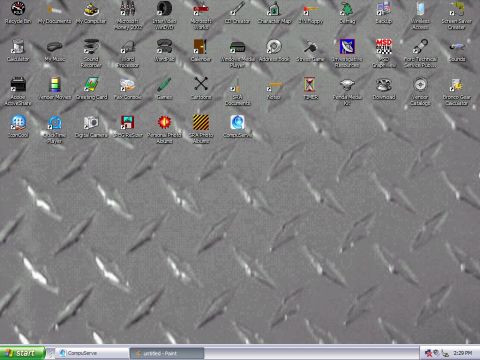Open the Games desktop icon
The width and height of the screenshot is (480, 360).
pos(164,85)
